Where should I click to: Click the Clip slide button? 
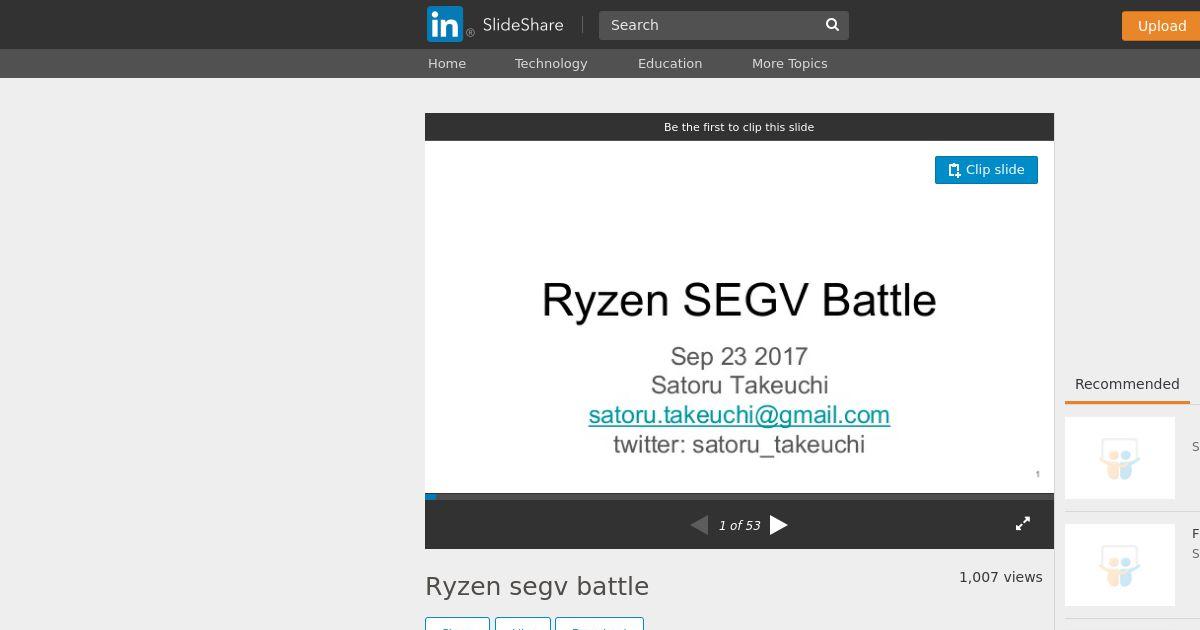pyautogui.click(x=986, y=170)
